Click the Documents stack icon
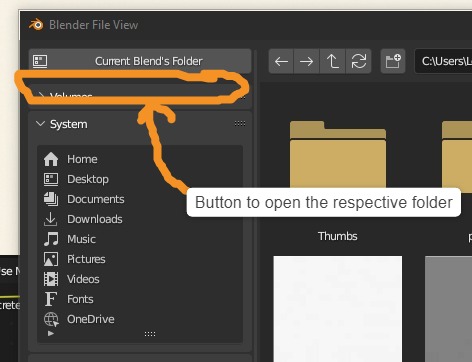This screenshot has width=472, height=362. coord(51,199)
